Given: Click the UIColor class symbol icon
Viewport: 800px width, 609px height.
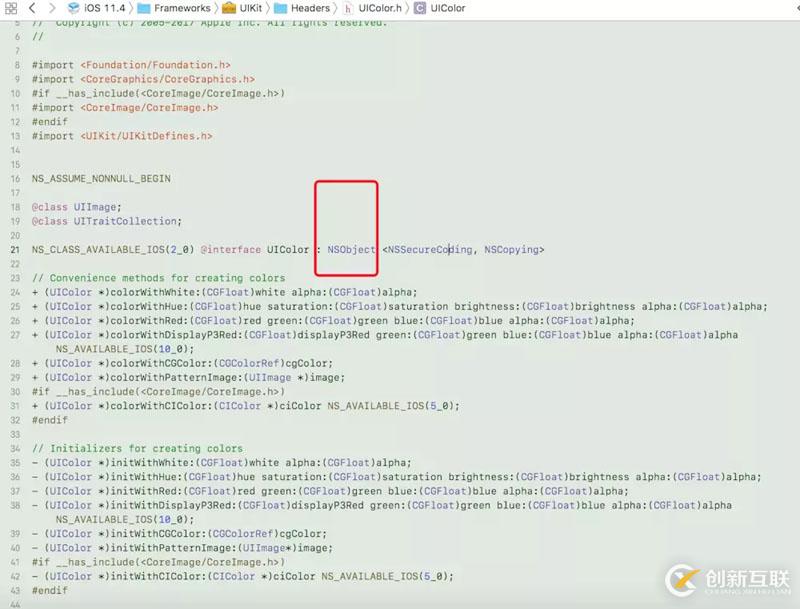Looking at the screenshot, I should click(419, 8).
